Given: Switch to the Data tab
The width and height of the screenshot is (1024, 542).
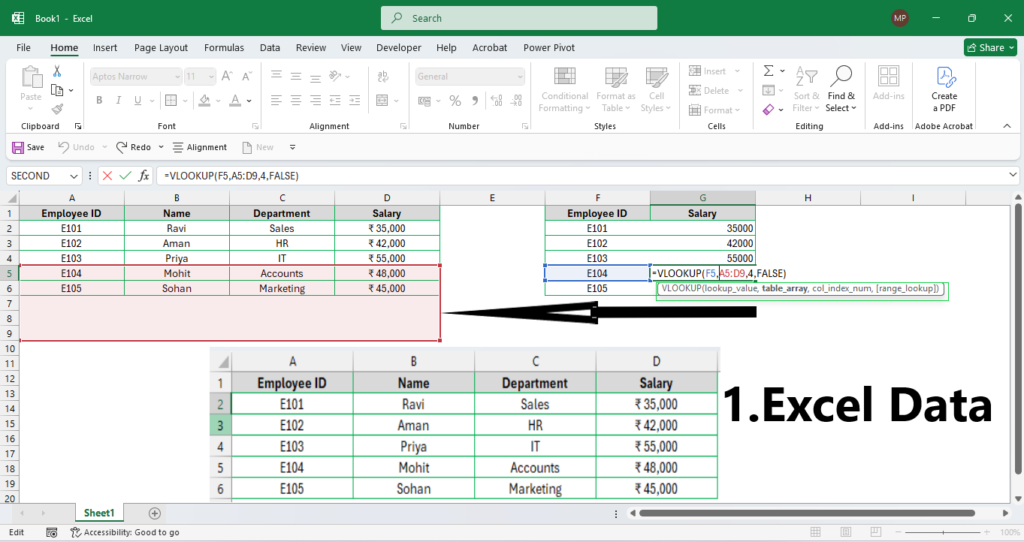Looking at the screenshot, I should click(x=270, y=48).
